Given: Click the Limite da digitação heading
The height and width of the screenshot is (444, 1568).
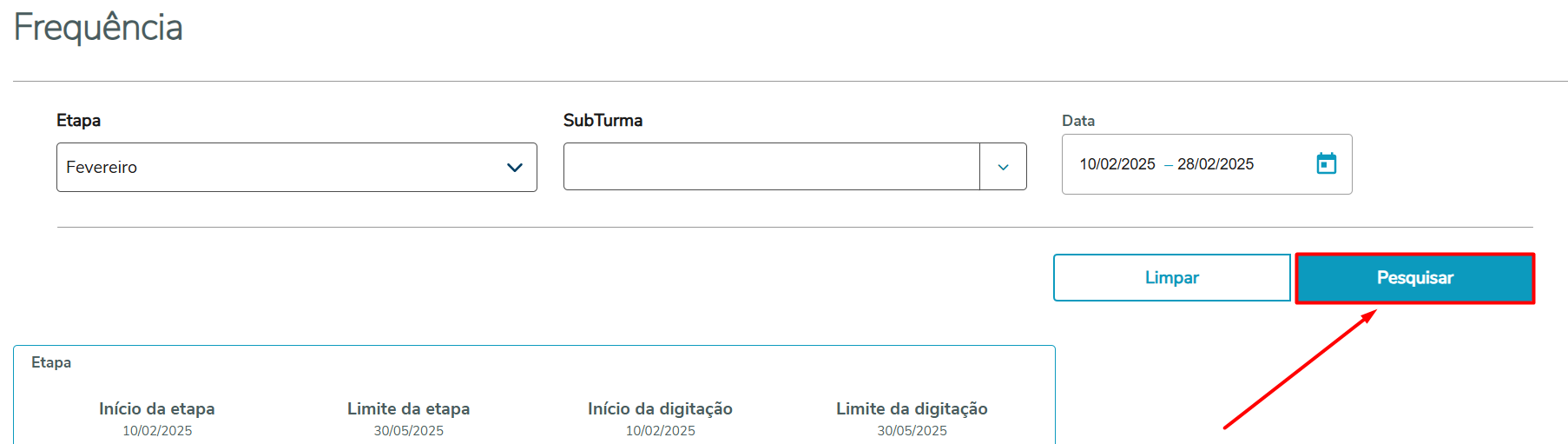Looking at the screenshot, I should click(x=912, y=408).
